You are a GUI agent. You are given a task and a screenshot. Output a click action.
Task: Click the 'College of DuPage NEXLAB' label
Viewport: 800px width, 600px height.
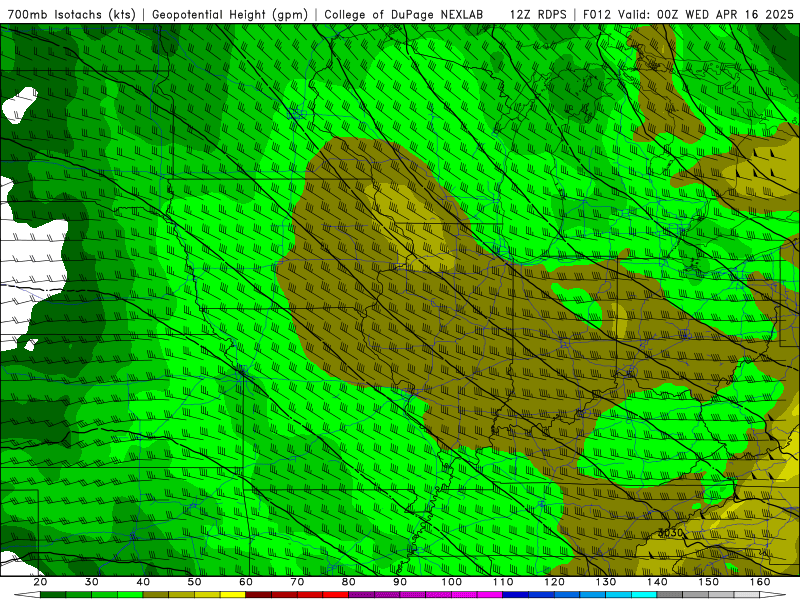[x=403, y=14]
